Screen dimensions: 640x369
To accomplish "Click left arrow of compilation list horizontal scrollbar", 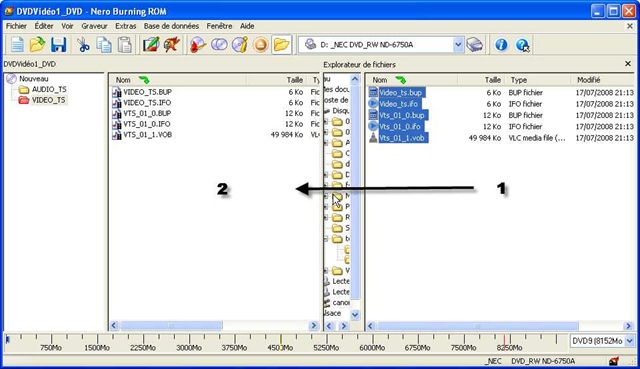I will [114, 325].
